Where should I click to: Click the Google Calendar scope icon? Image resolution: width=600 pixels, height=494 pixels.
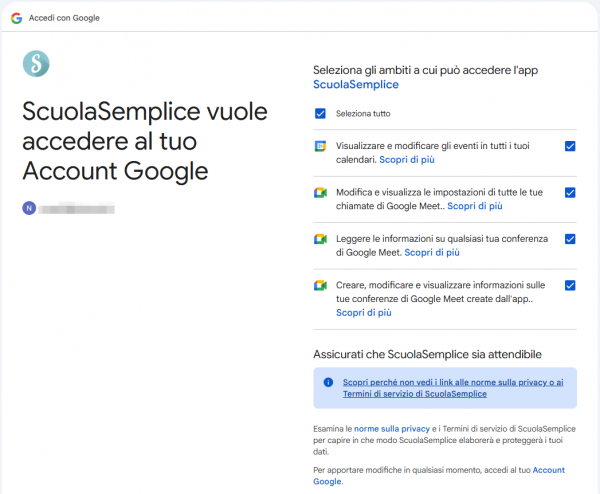320,146
